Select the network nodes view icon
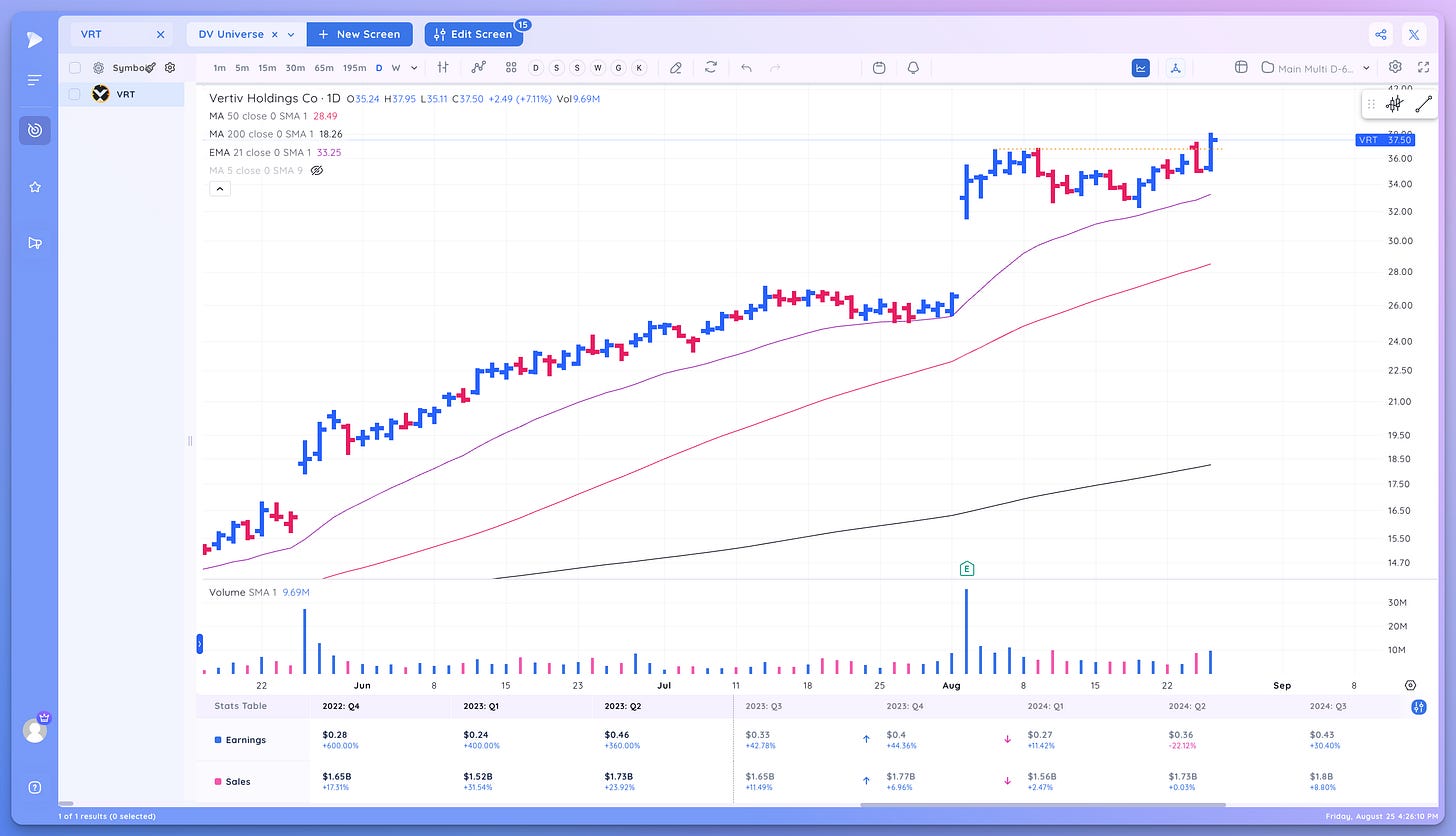This screenshot has height=836, width=1456. point(1176,67)
